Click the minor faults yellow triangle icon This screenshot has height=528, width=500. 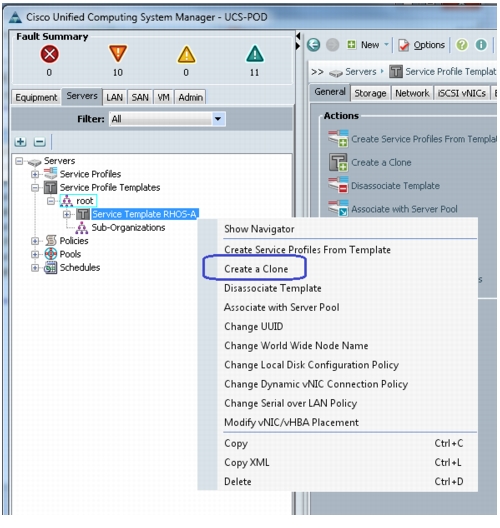pyautogui.click(x=186, y=54)
